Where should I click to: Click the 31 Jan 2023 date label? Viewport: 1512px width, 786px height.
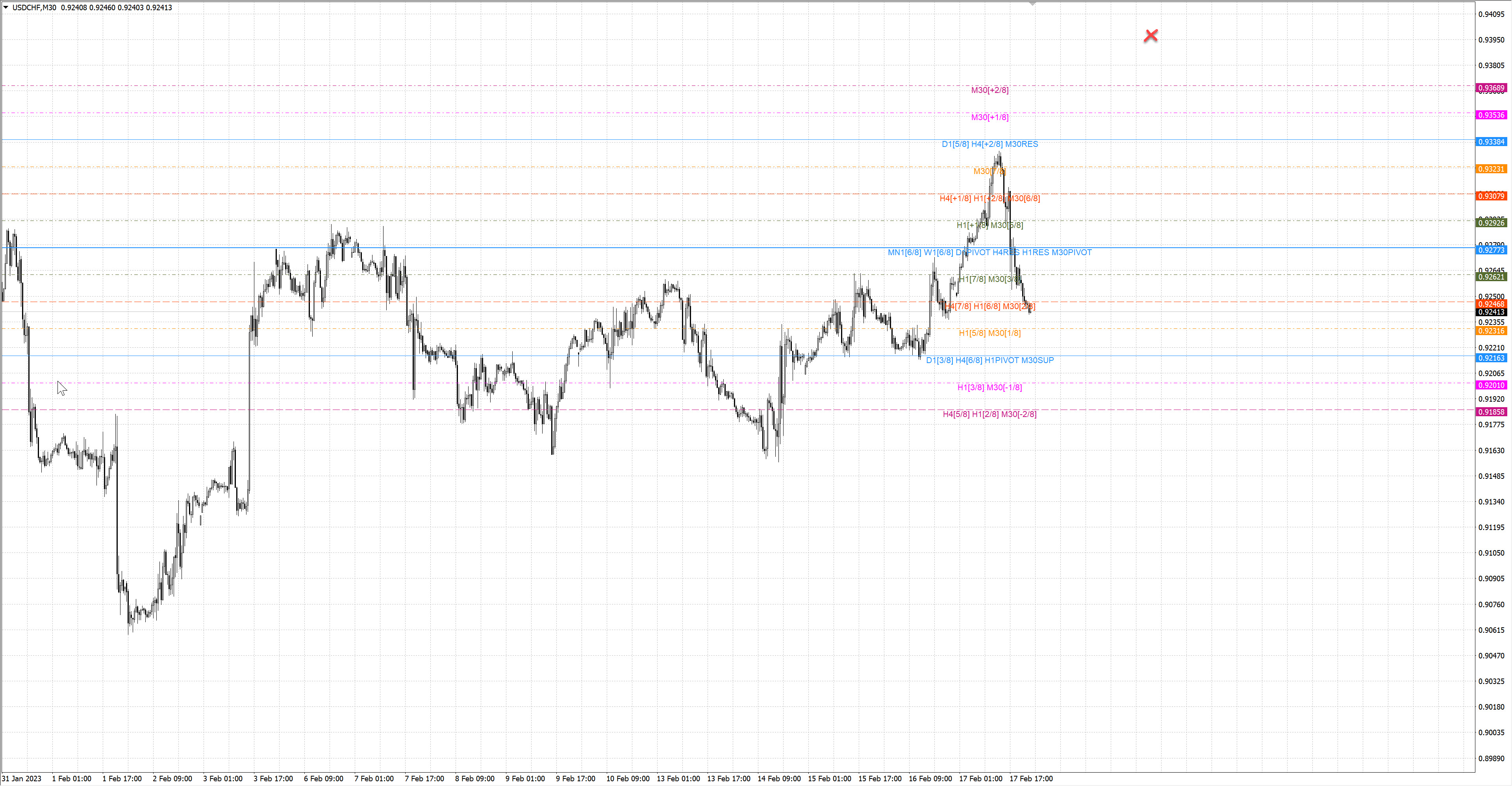pyautogui.click(x=22, y=779)
